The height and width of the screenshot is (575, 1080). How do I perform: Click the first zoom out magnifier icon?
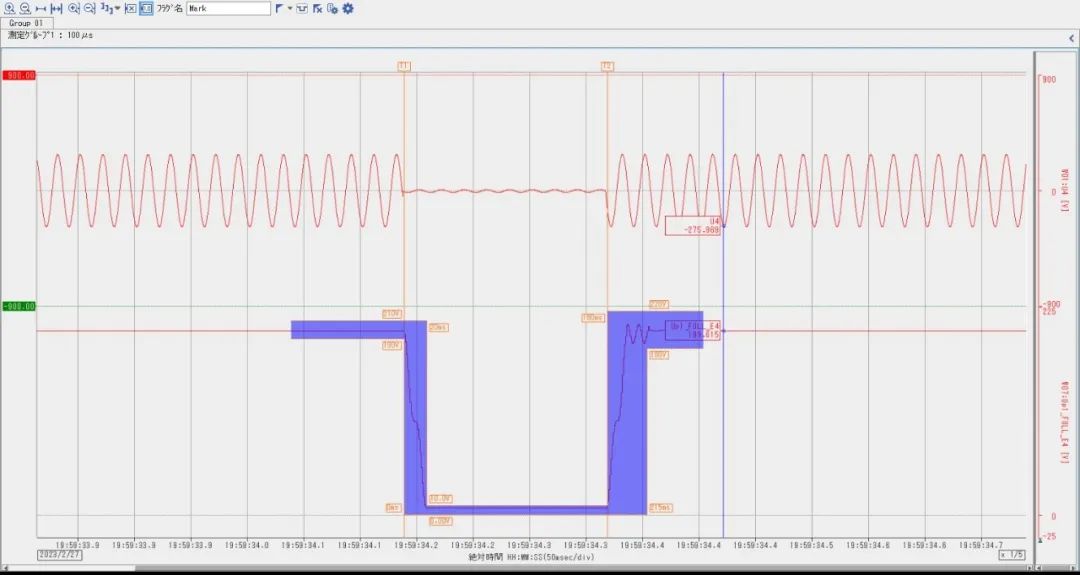click(25, 8)
